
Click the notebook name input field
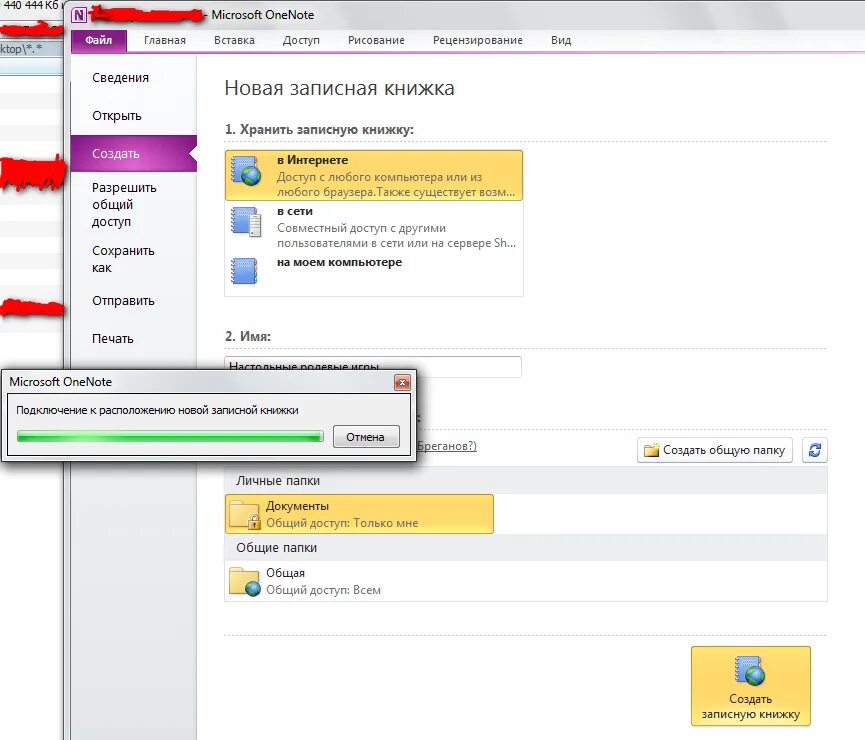click(373, 367)
